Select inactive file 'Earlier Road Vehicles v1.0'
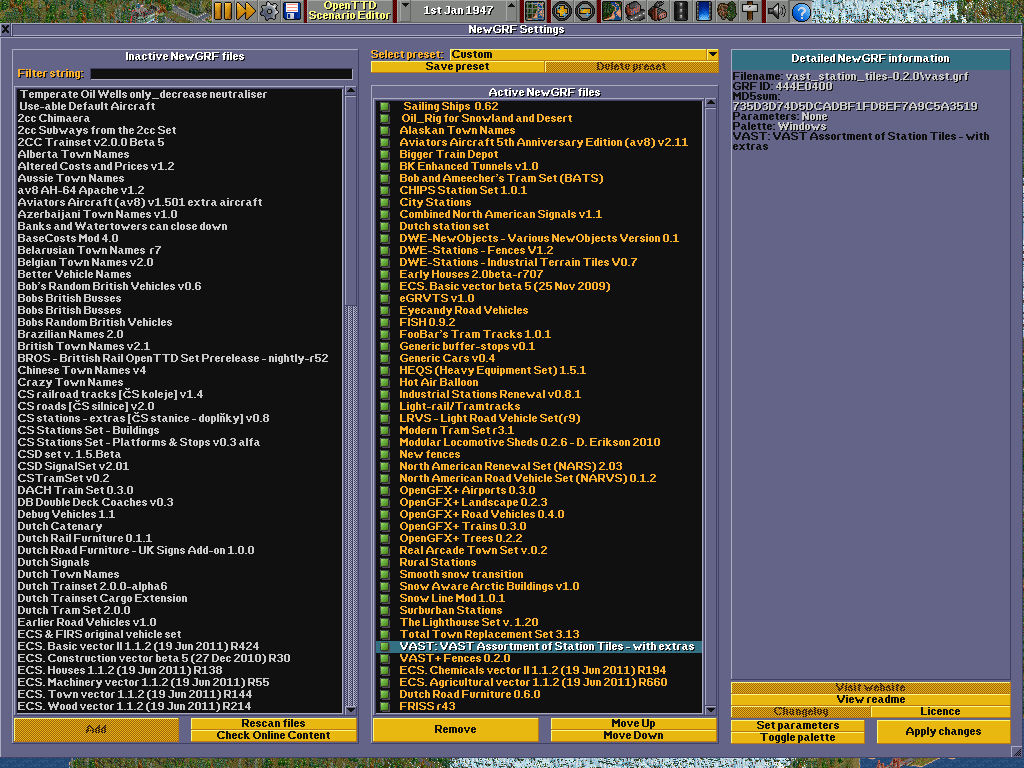The image size is (1024, 768). [x=179, y=622]
